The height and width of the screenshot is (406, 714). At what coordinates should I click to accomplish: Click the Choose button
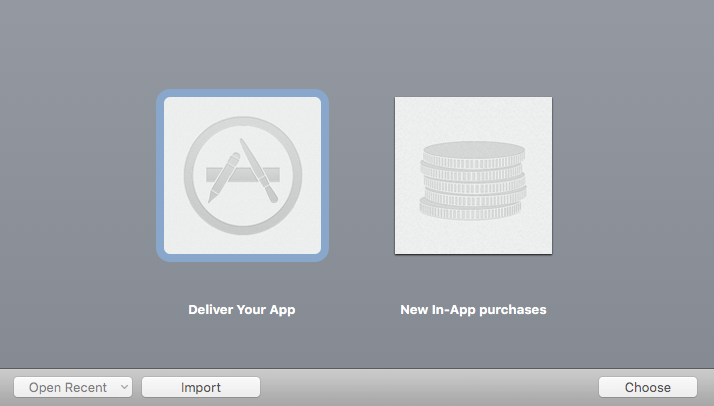[648, 387]
